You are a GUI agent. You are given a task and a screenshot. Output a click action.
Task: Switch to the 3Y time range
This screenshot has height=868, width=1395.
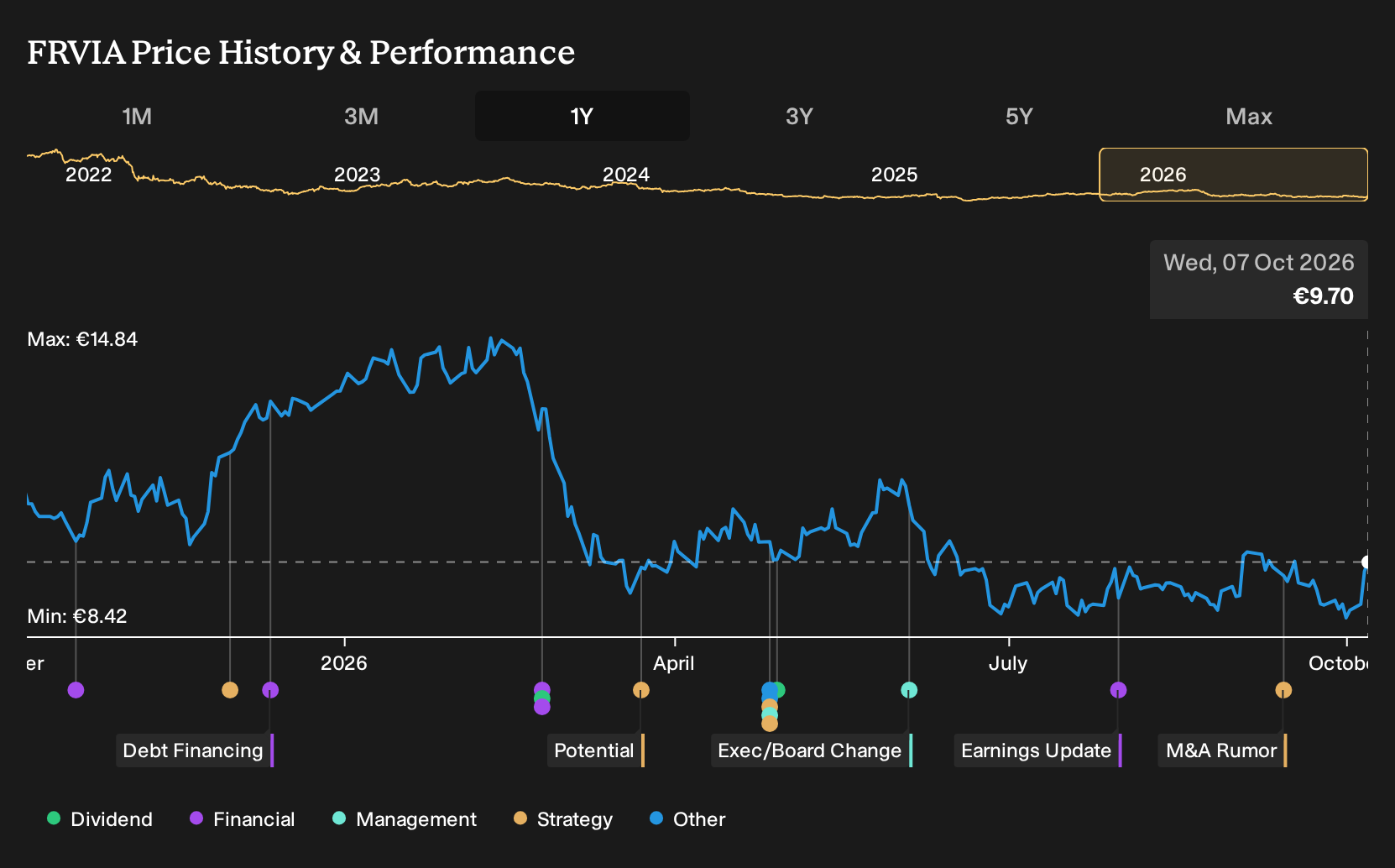(x=799, y=116)
